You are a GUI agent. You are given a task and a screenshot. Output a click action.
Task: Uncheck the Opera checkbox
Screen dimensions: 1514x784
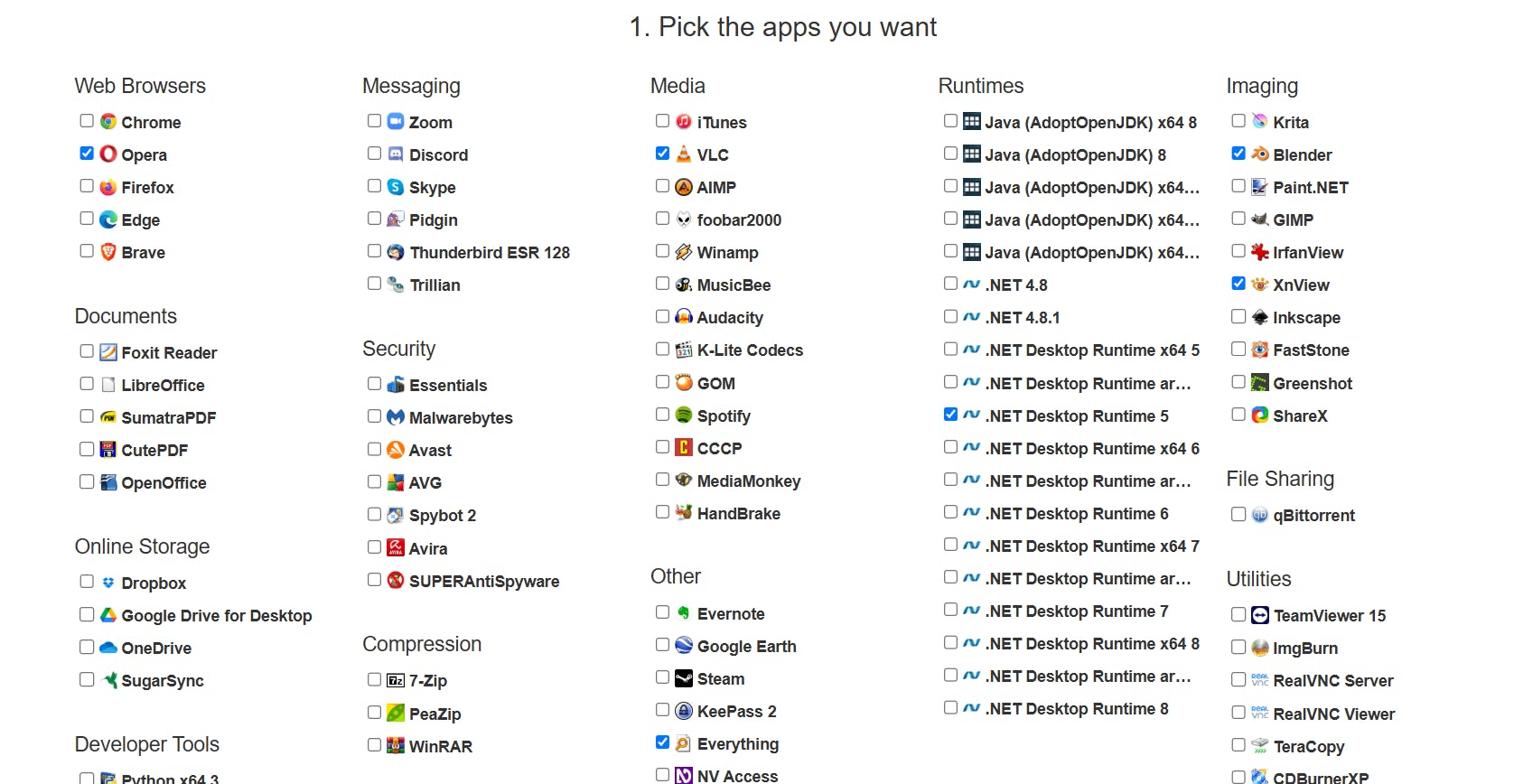(x=87, y=154)
